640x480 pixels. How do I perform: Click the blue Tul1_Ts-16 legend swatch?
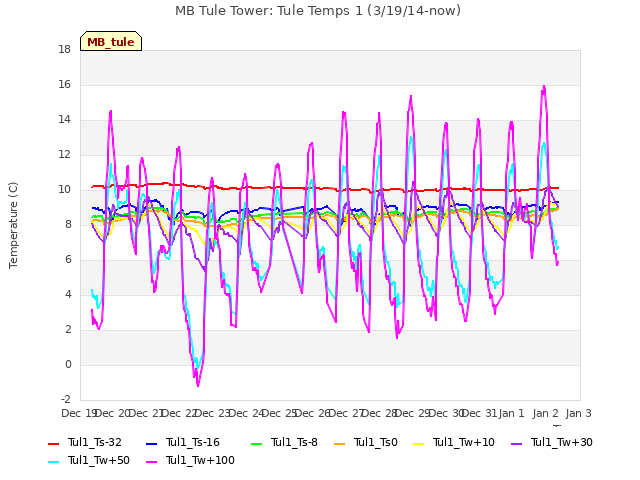(x=151, y=443)
